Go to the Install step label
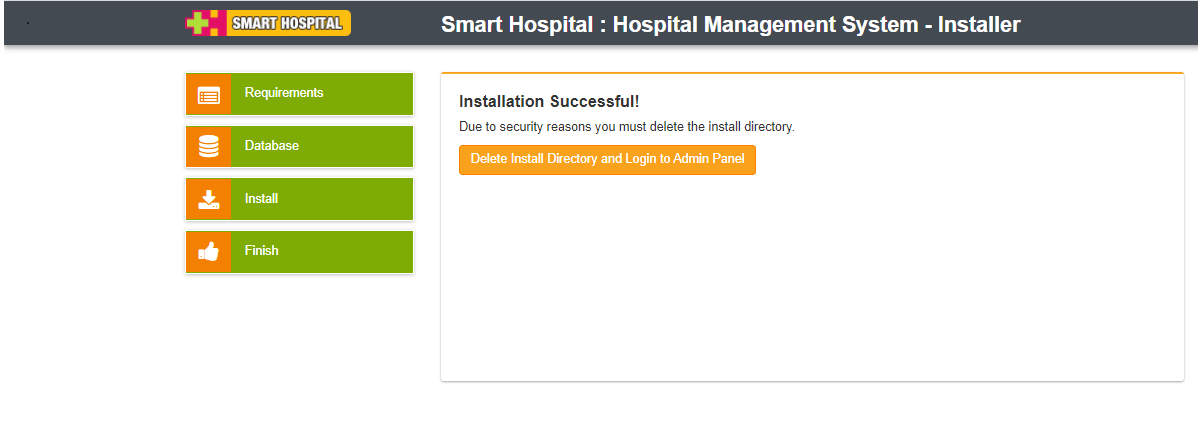This screenshot has width=1198, height=426. coord(261,199)
